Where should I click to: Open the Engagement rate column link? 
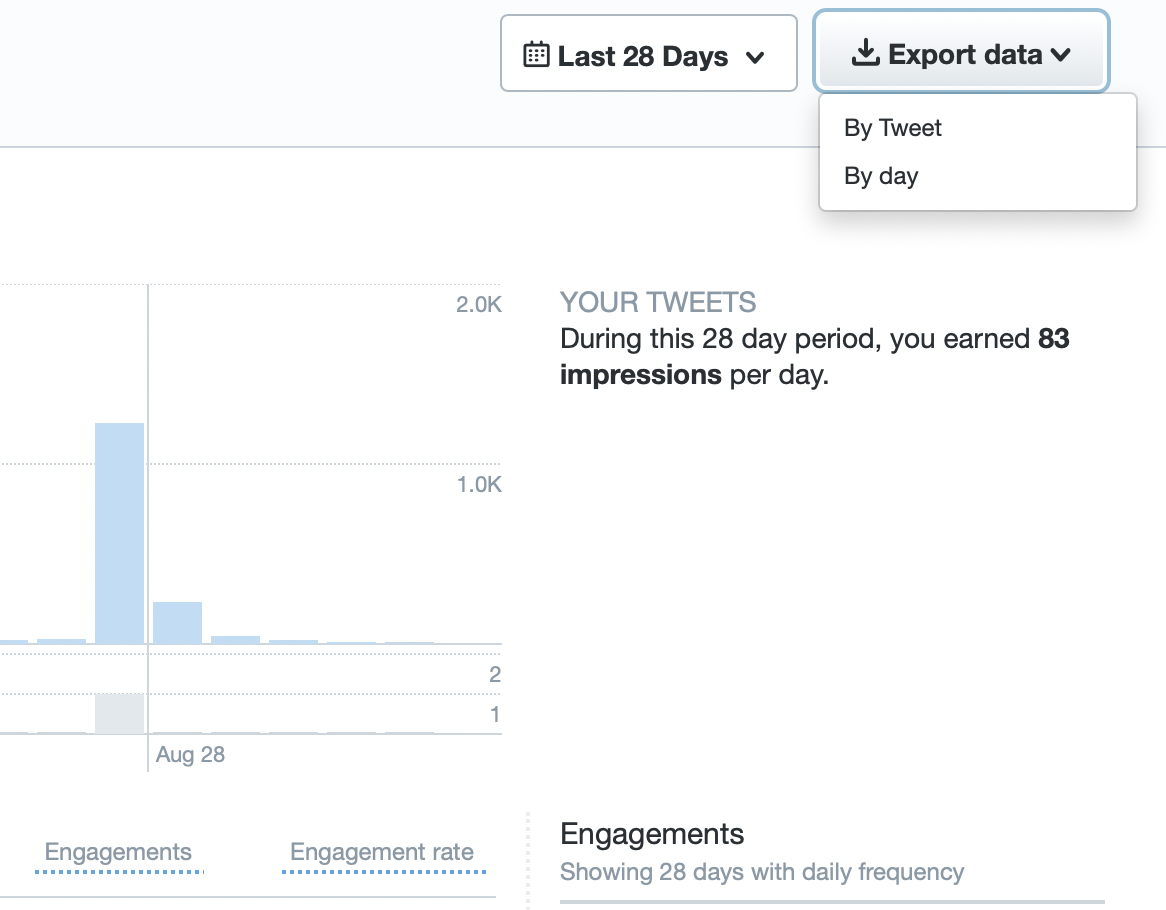pos(382,853)
